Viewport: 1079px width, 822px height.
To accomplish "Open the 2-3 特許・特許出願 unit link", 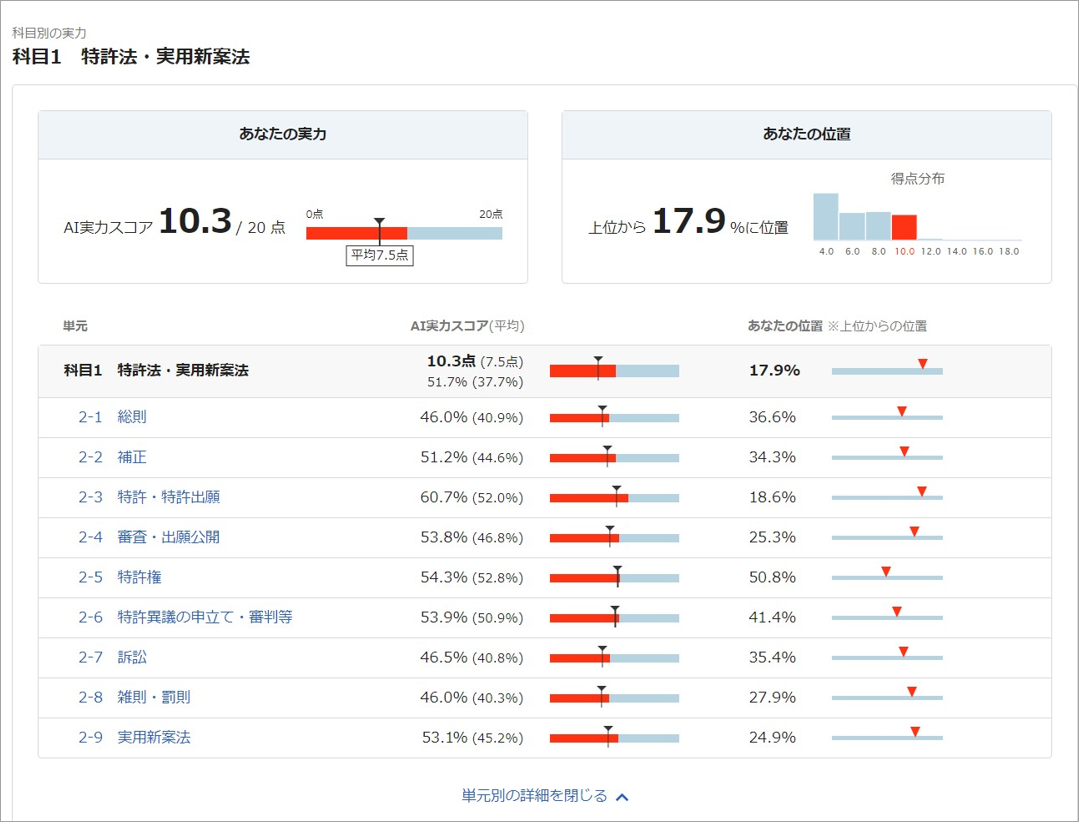I will pos(149,497).
